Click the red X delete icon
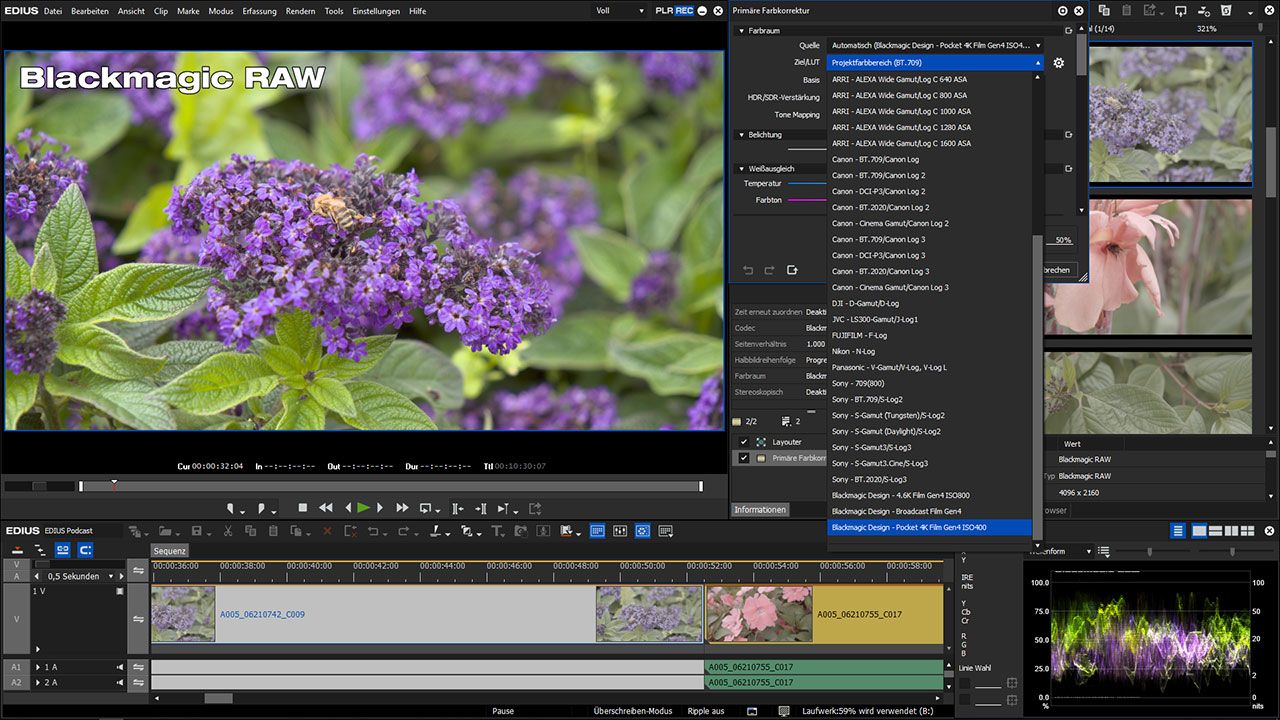The height and width of the screenshot is (720, 1280). (326, 531)
